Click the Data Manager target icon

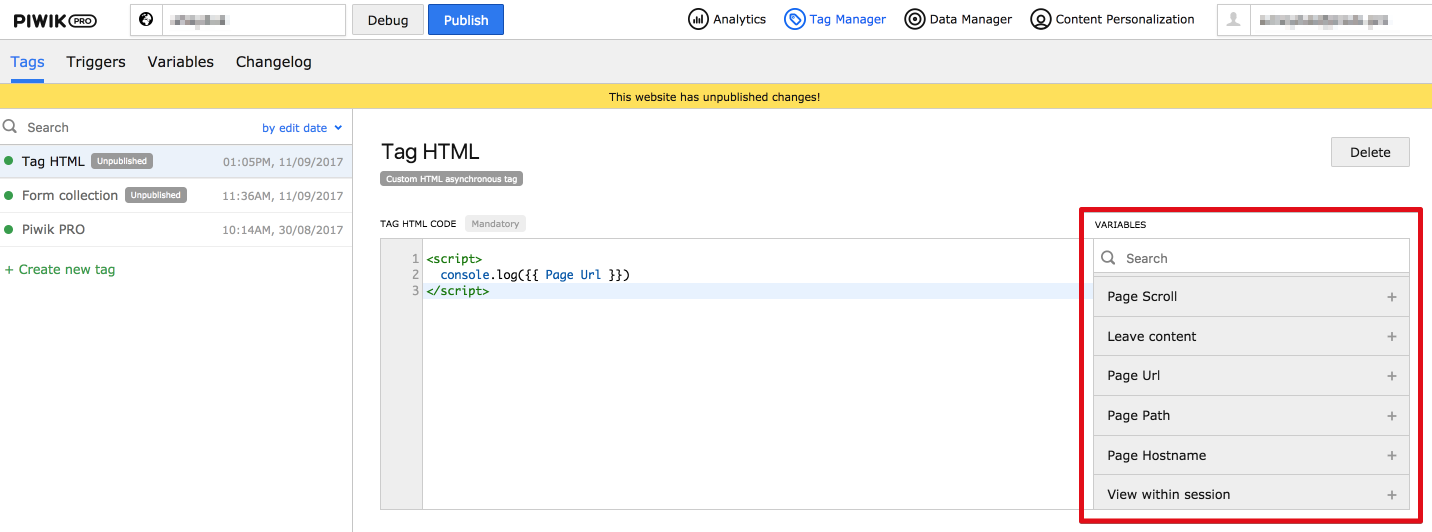(914, 19)
